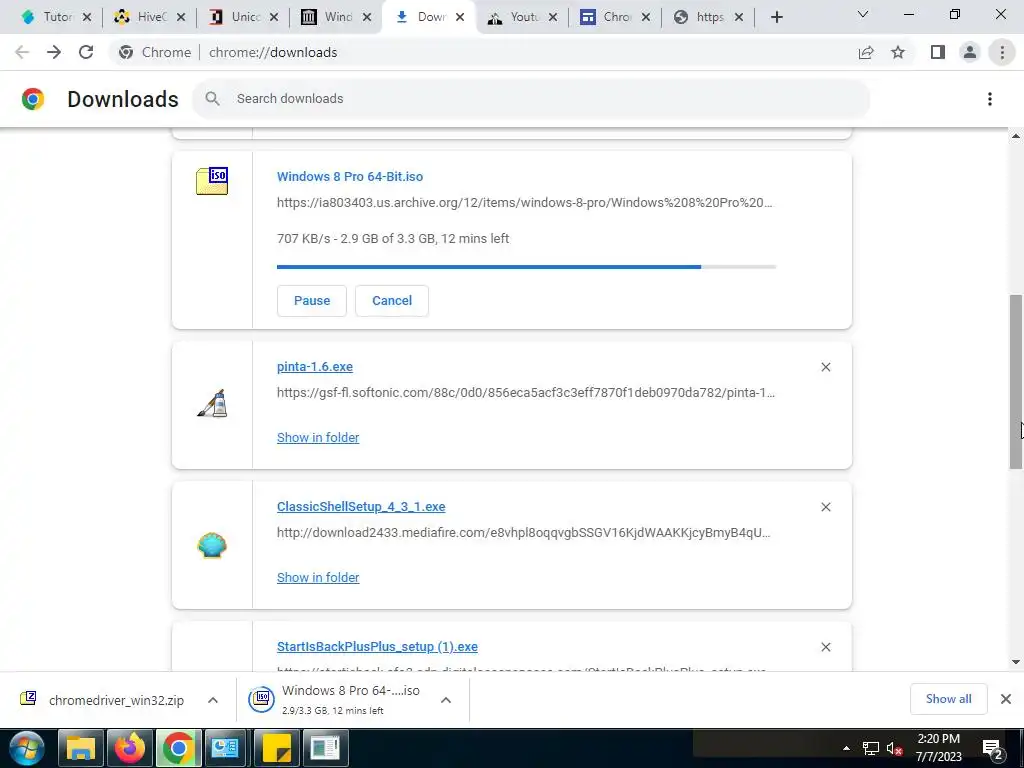
Task: Remove ClassicShellSetup_4_3_1.exe from the list
Action: tap(825, 507)
